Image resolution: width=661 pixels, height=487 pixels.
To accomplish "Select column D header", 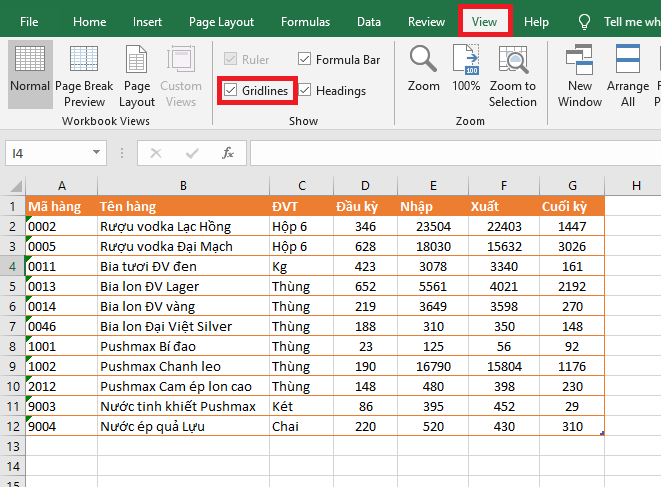I will (365, 186).
